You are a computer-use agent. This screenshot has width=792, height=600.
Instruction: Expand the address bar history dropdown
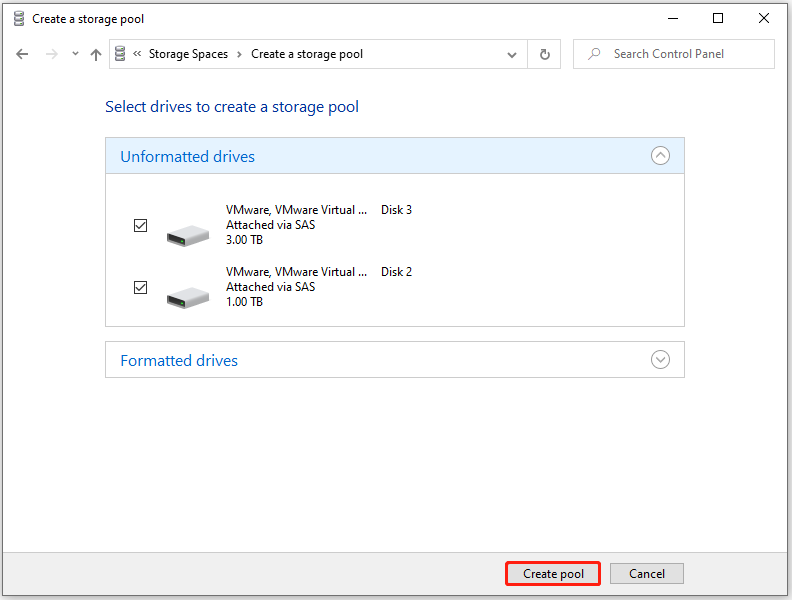tap(512, 55)
